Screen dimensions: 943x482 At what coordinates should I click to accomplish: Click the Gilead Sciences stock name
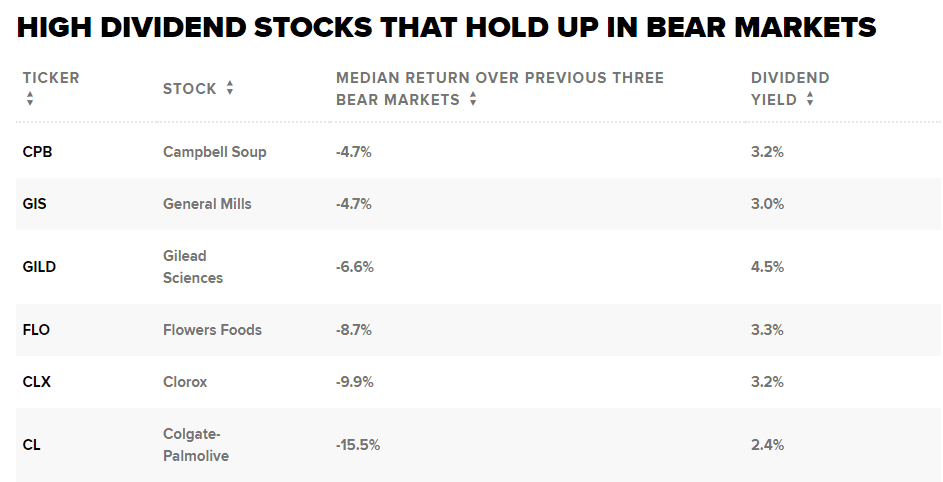tap(193, 267)
